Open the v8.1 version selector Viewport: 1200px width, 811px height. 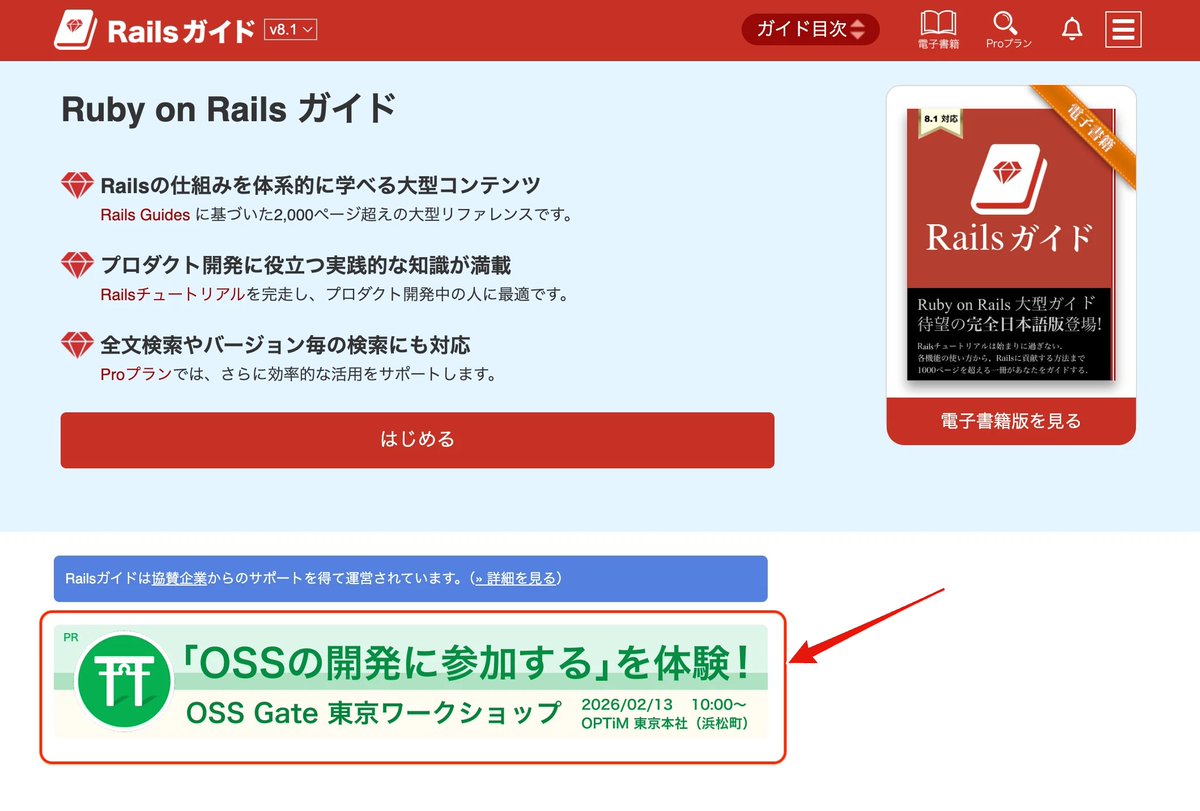tap(291, 29)
